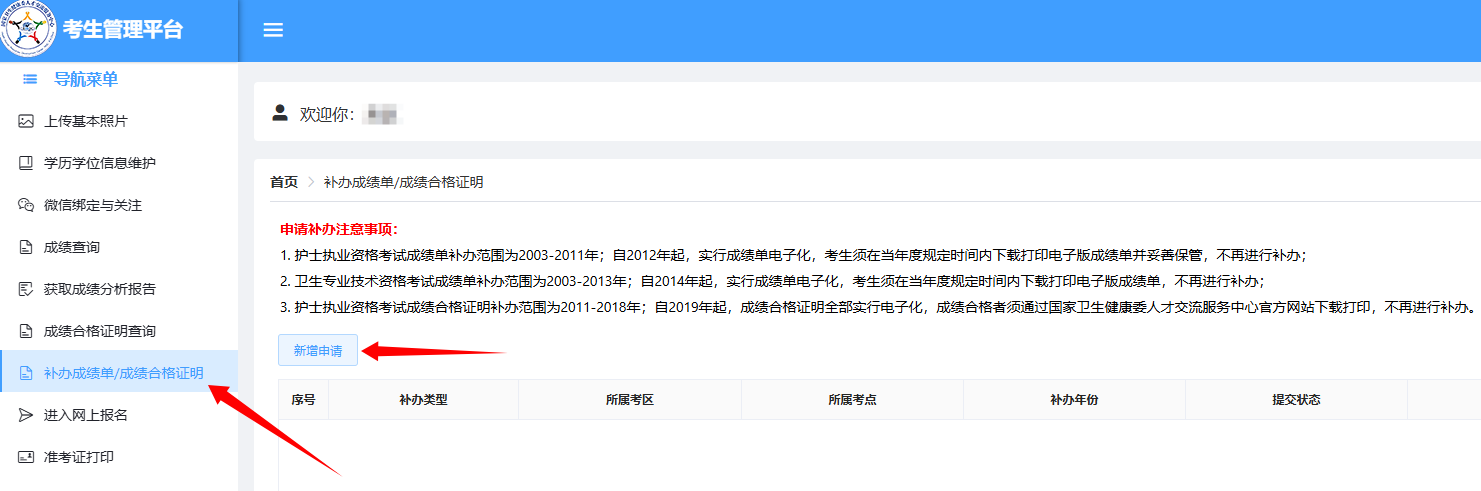Viewport: 1481px width, 491px height.
Task: Select 补办成绩单/成绩合格证明 menu item
Action: (x=123, y=373)
